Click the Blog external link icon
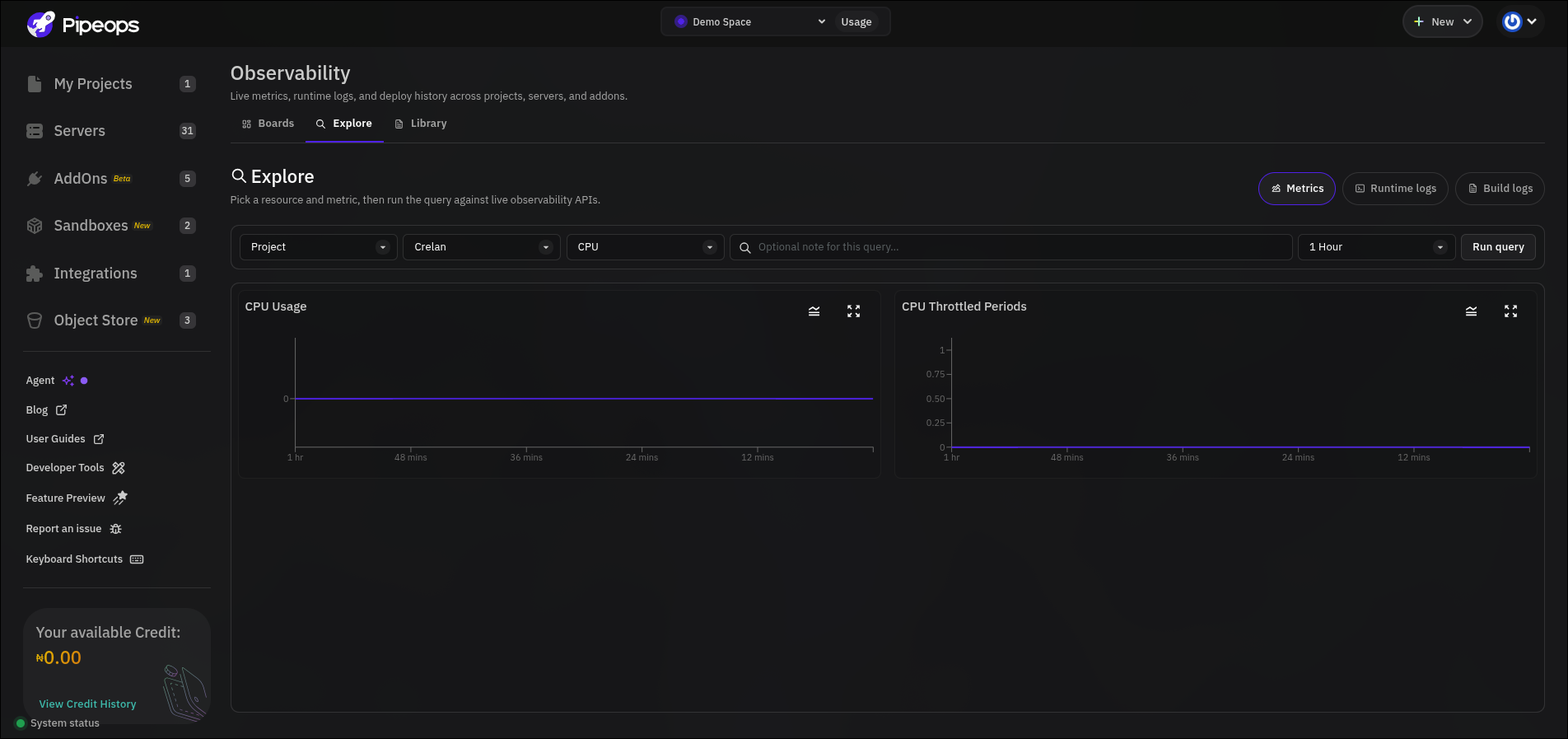The width and height of the screenshot is (1568, 739). click(x=61, y=409)
